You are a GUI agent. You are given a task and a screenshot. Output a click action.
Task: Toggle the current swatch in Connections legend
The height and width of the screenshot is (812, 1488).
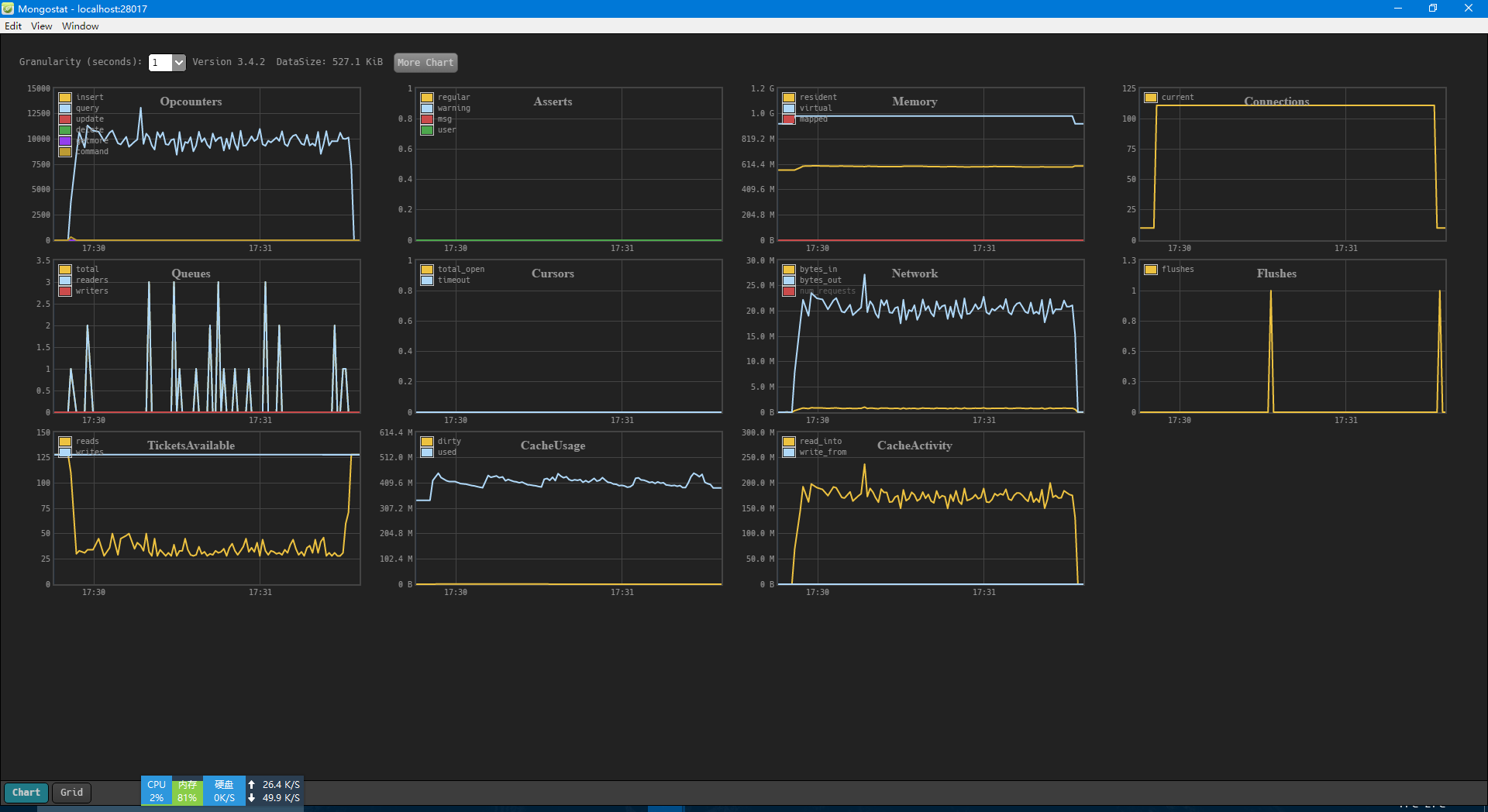click(1151, 98)
